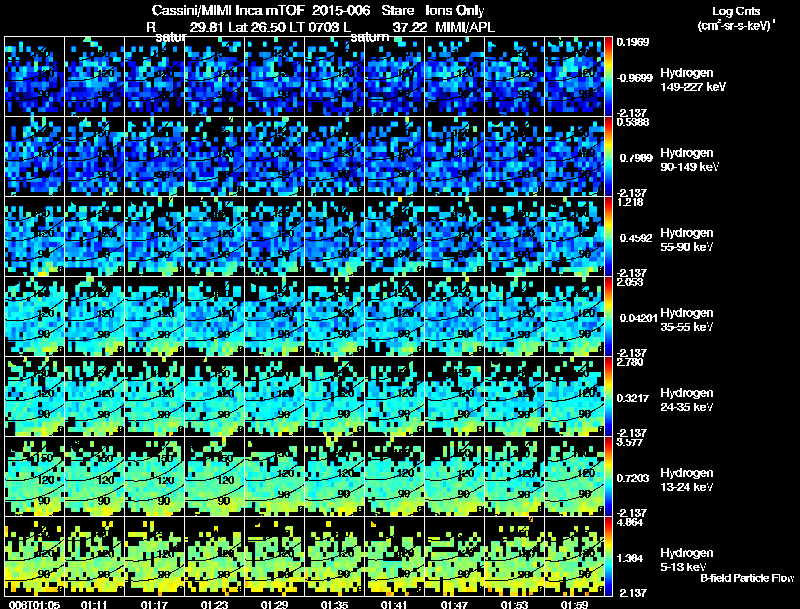Open the 01:35 panel in Hydrogen 5-13 keV row
The width and height of the screenshot is (800, 609).
(x=334, y=556)
